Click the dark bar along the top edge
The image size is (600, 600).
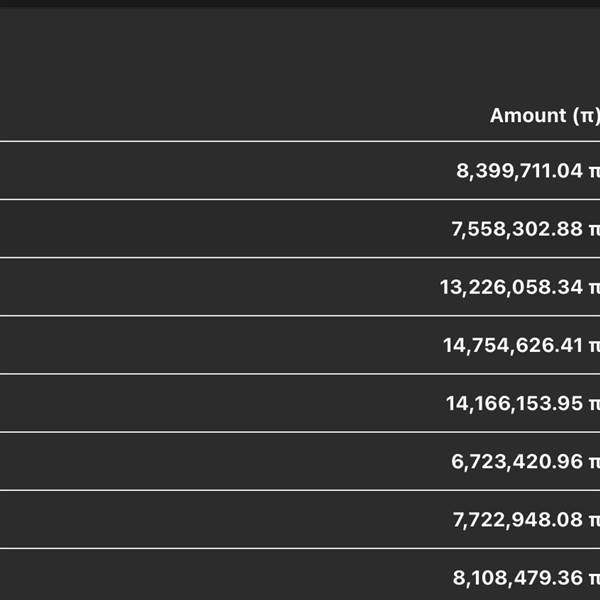click(300, 3)
